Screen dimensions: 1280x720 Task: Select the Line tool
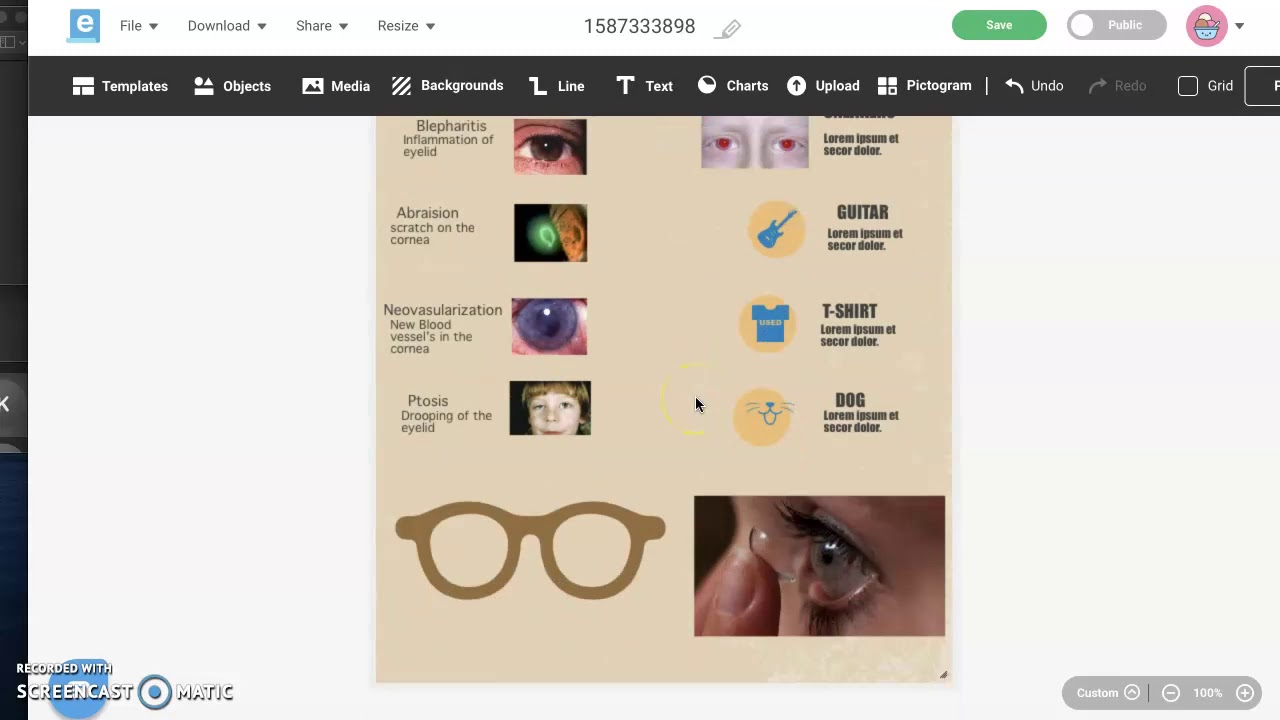556,86
